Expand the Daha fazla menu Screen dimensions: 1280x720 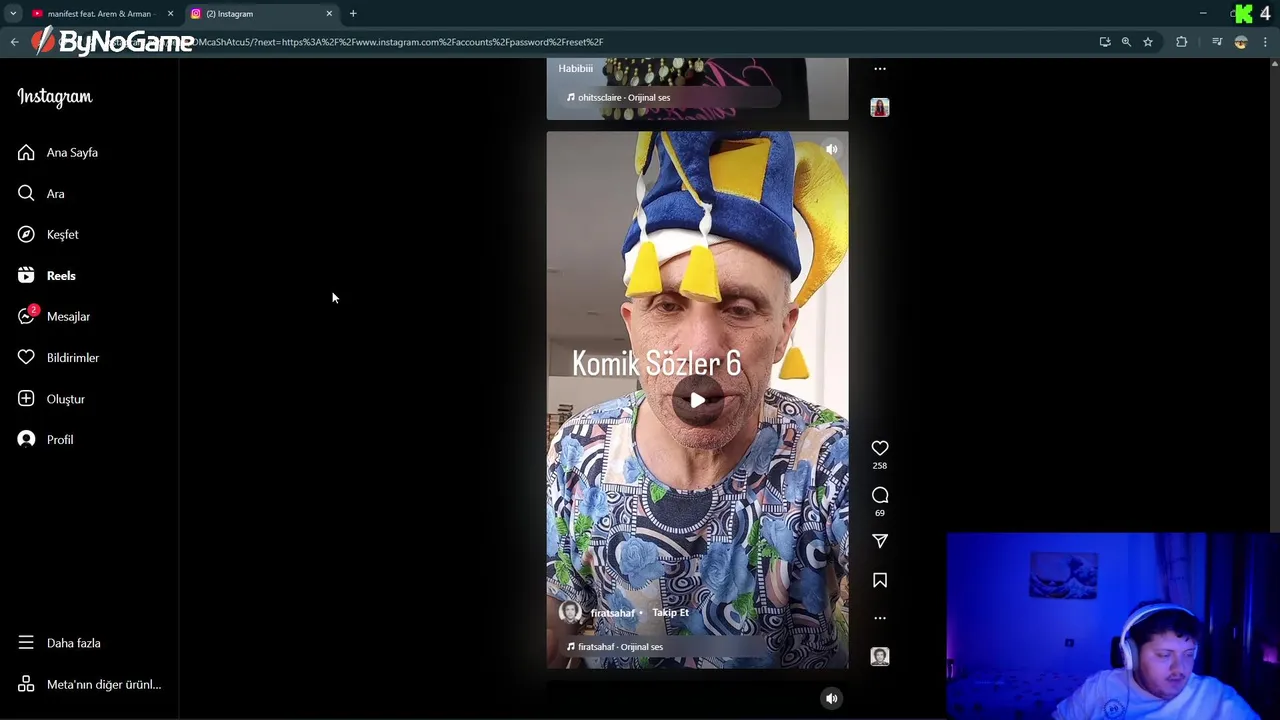(x=59, y=643)
